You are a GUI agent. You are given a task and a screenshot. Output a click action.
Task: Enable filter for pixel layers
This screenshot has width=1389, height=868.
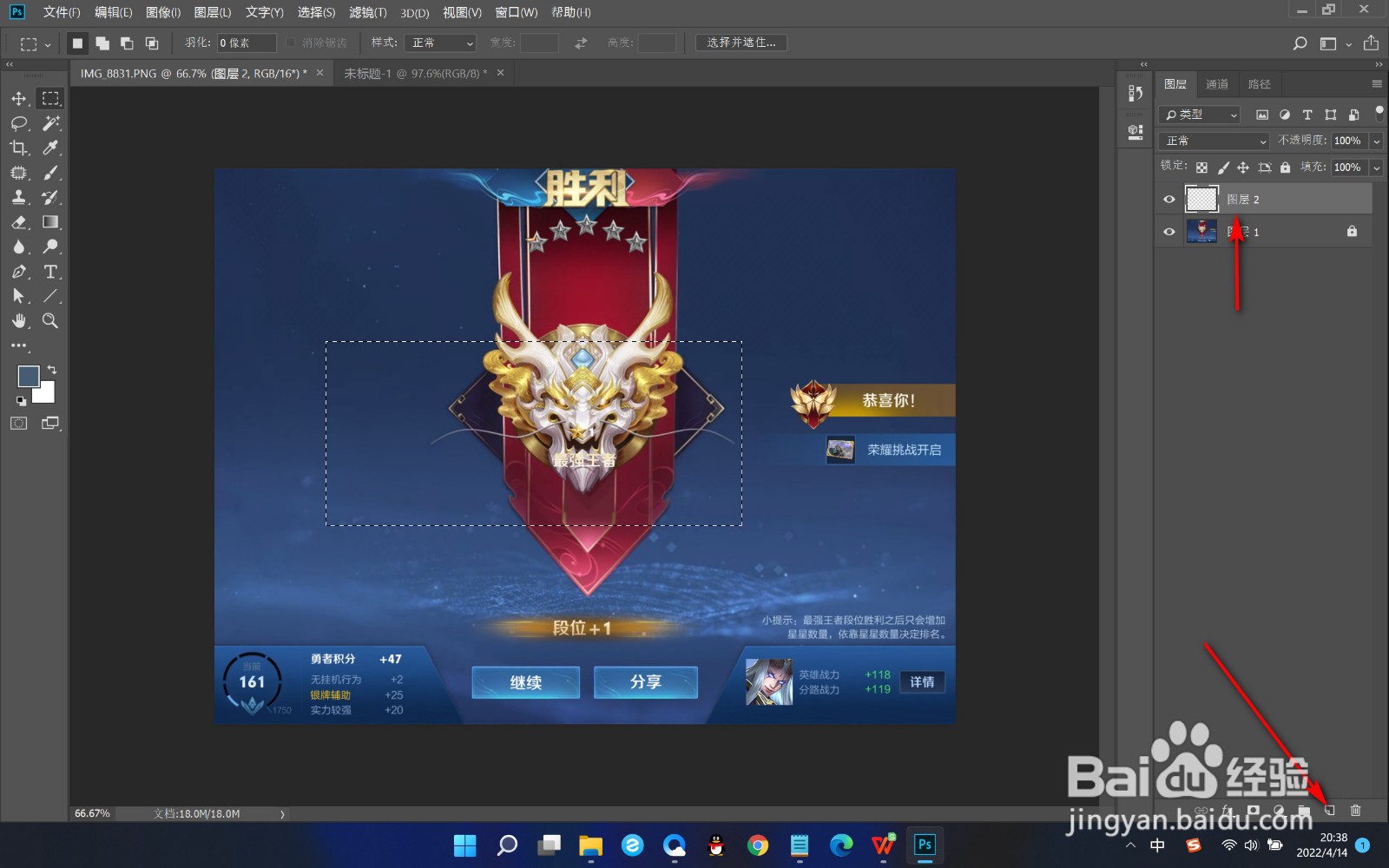click(x=1262, y=115)
